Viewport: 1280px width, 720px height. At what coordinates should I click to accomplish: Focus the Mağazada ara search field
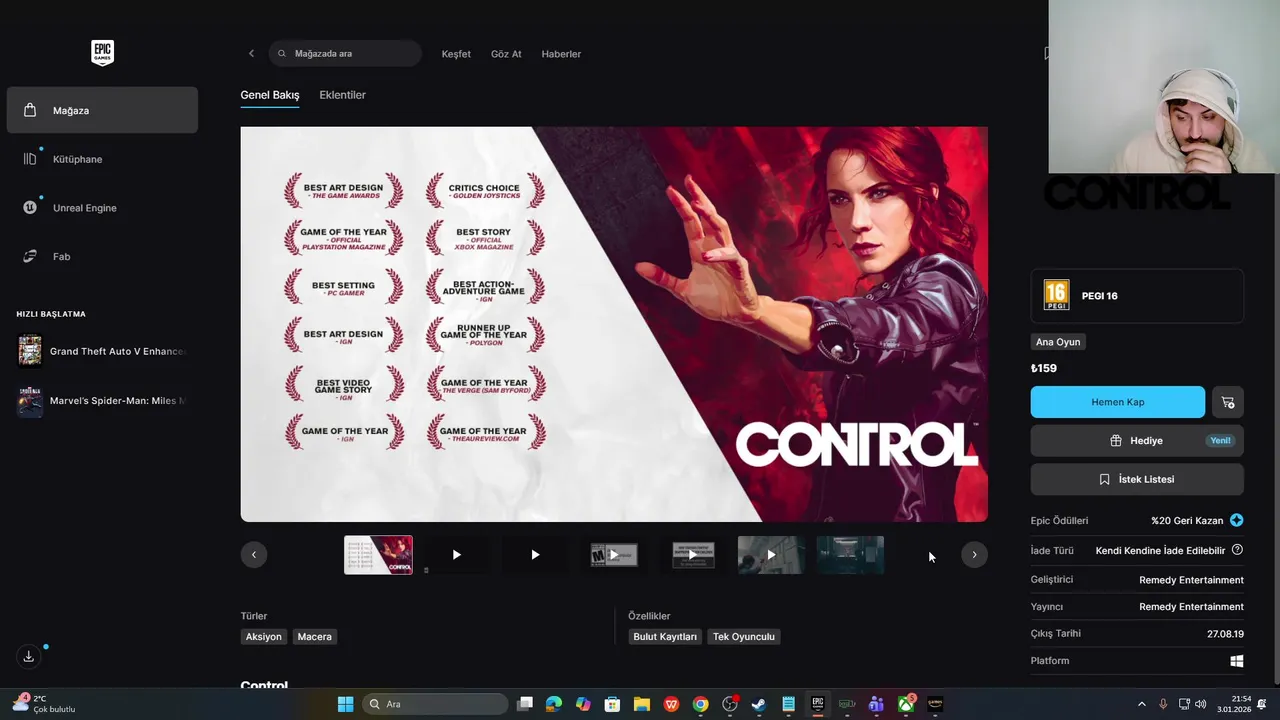tap(345, 53)
